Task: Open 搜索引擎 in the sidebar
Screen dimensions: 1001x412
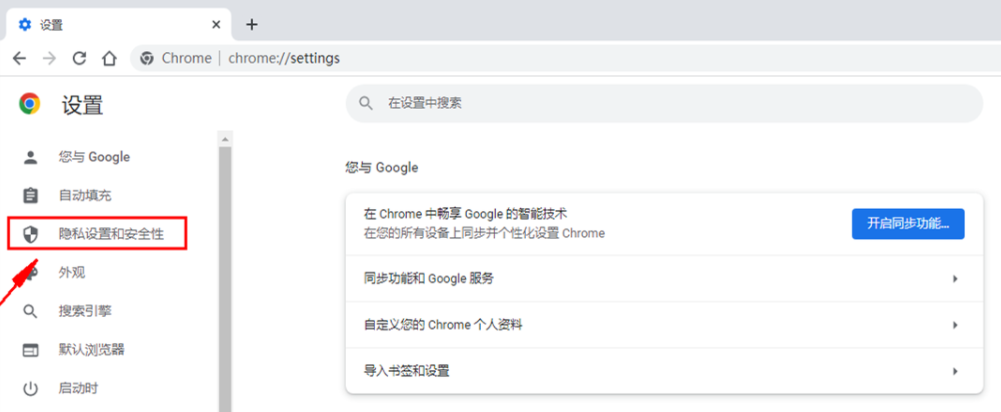Action: (85, 311)
